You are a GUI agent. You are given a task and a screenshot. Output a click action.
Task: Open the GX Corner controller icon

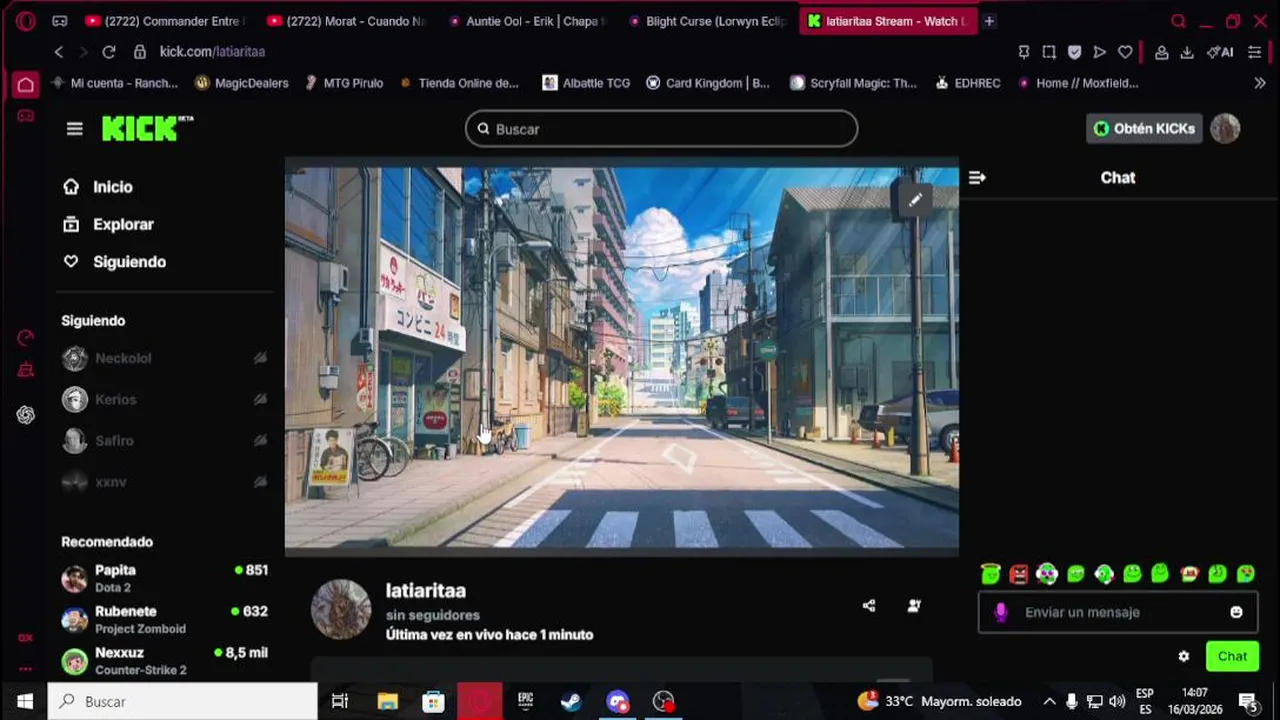coord(26,116)
